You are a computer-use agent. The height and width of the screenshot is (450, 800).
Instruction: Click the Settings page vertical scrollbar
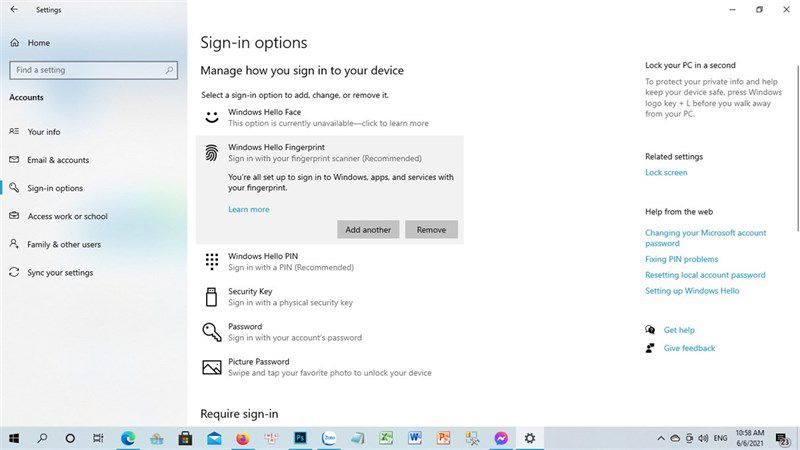(x=797, y=148)
